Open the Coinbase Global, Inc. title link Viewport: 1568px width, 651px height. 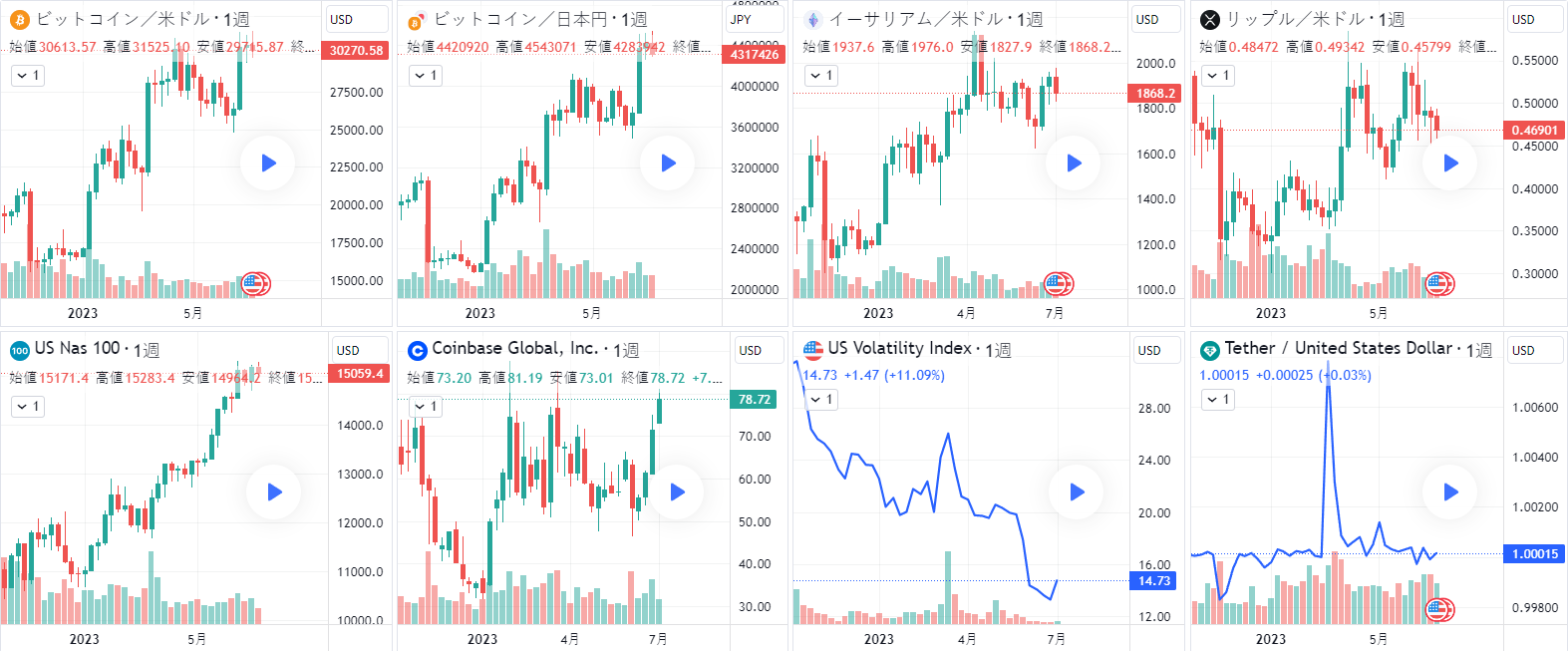coord(514,348)
